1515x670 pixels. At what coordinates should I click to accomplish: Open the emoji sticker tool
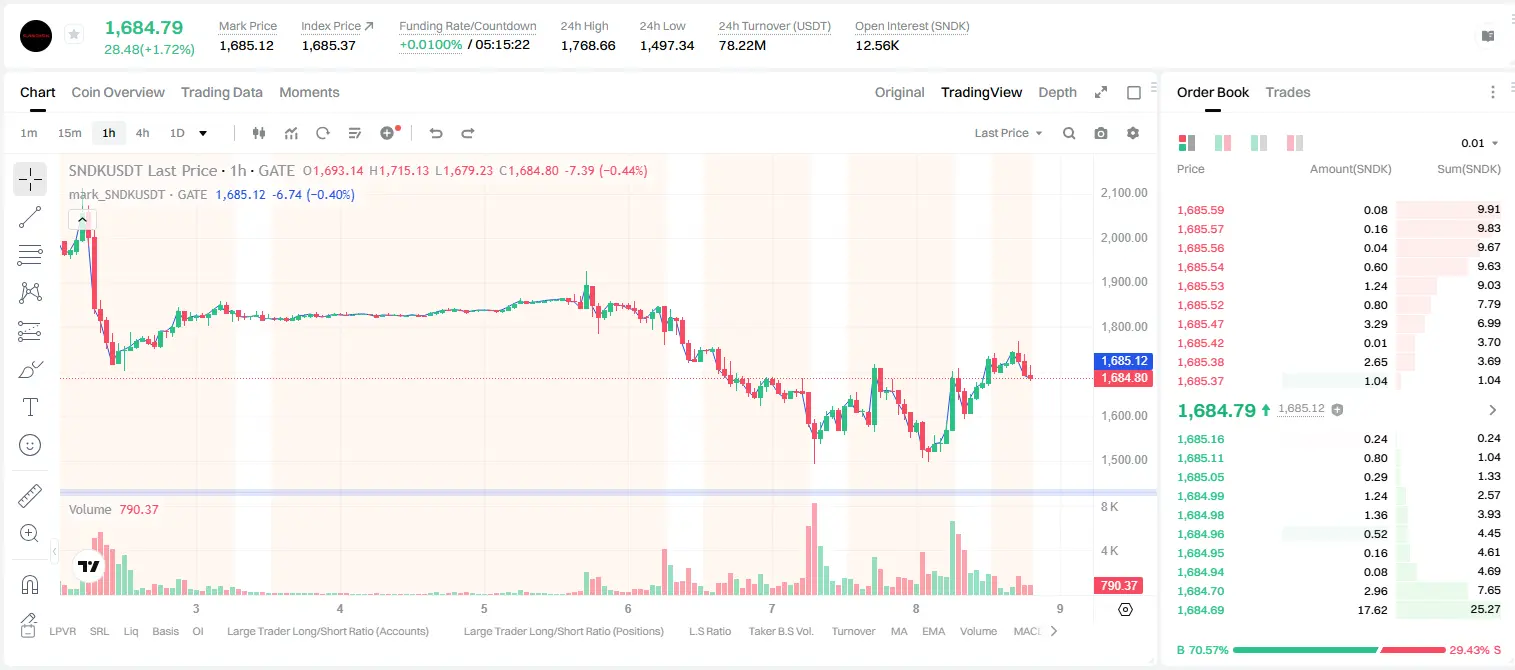30,445
